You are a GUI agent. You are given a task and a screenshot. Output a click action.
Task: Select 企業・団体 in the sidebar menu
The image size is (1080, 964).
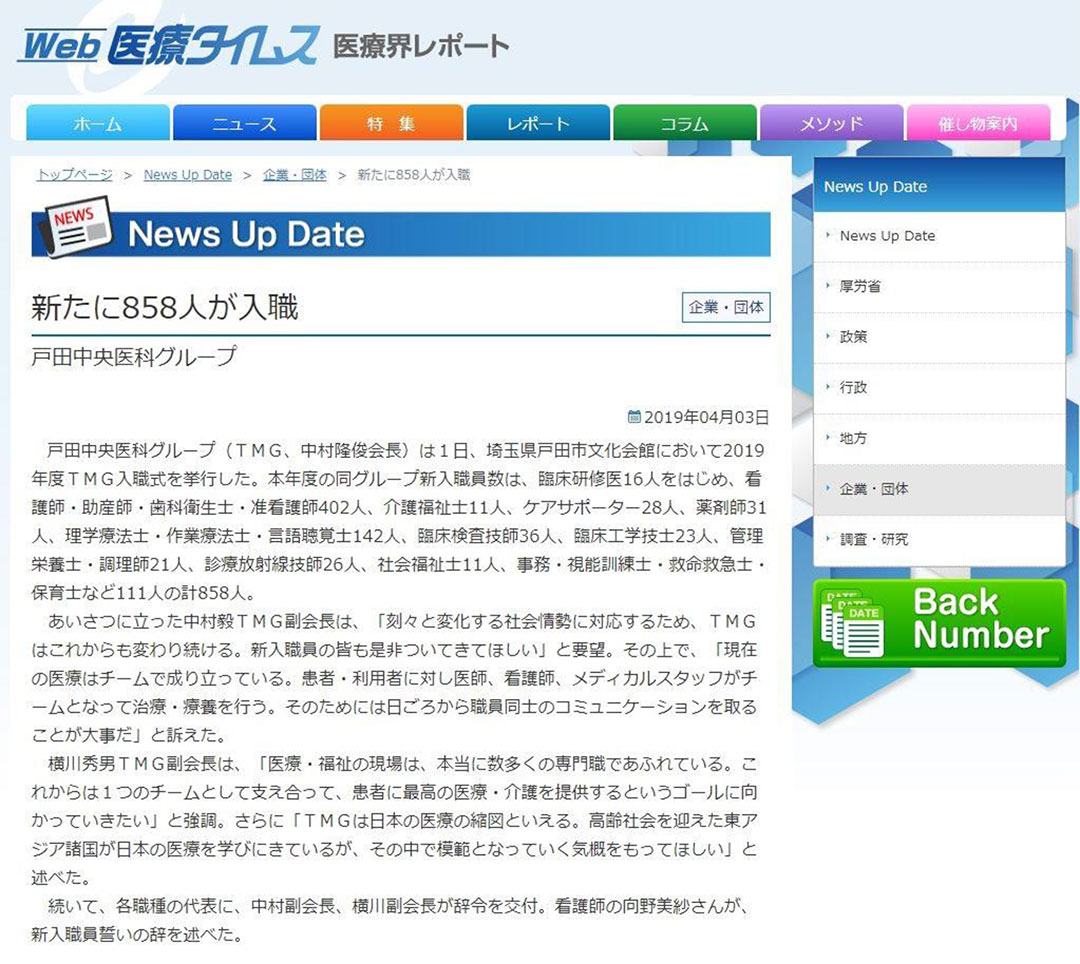point(939,489)
